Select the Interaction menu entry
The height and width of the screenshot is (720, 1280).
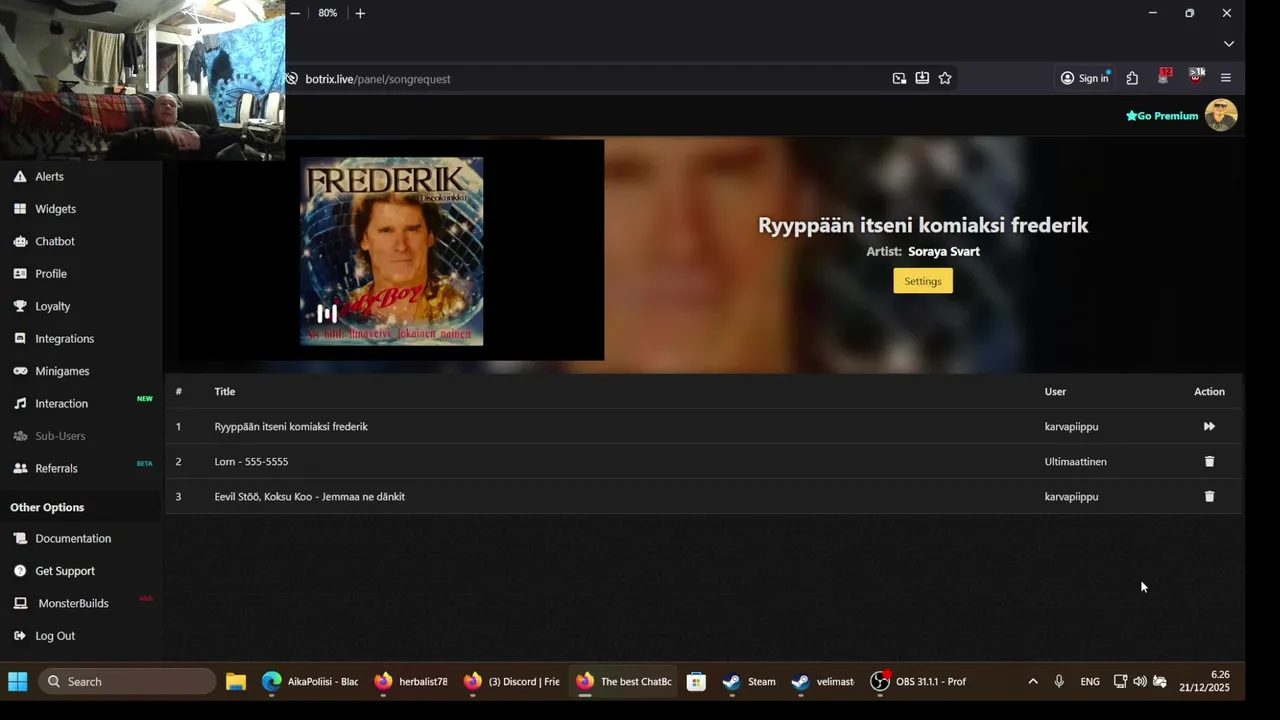61,404
